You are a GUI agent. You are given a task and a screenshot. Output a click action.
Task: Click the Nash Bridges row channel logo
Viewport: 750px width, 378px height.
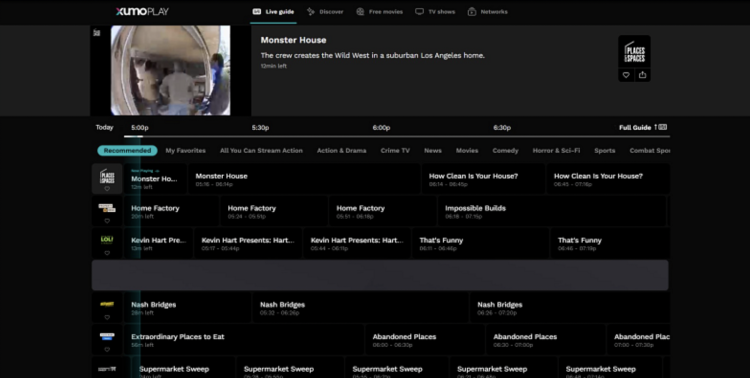(x=107, y=304)
